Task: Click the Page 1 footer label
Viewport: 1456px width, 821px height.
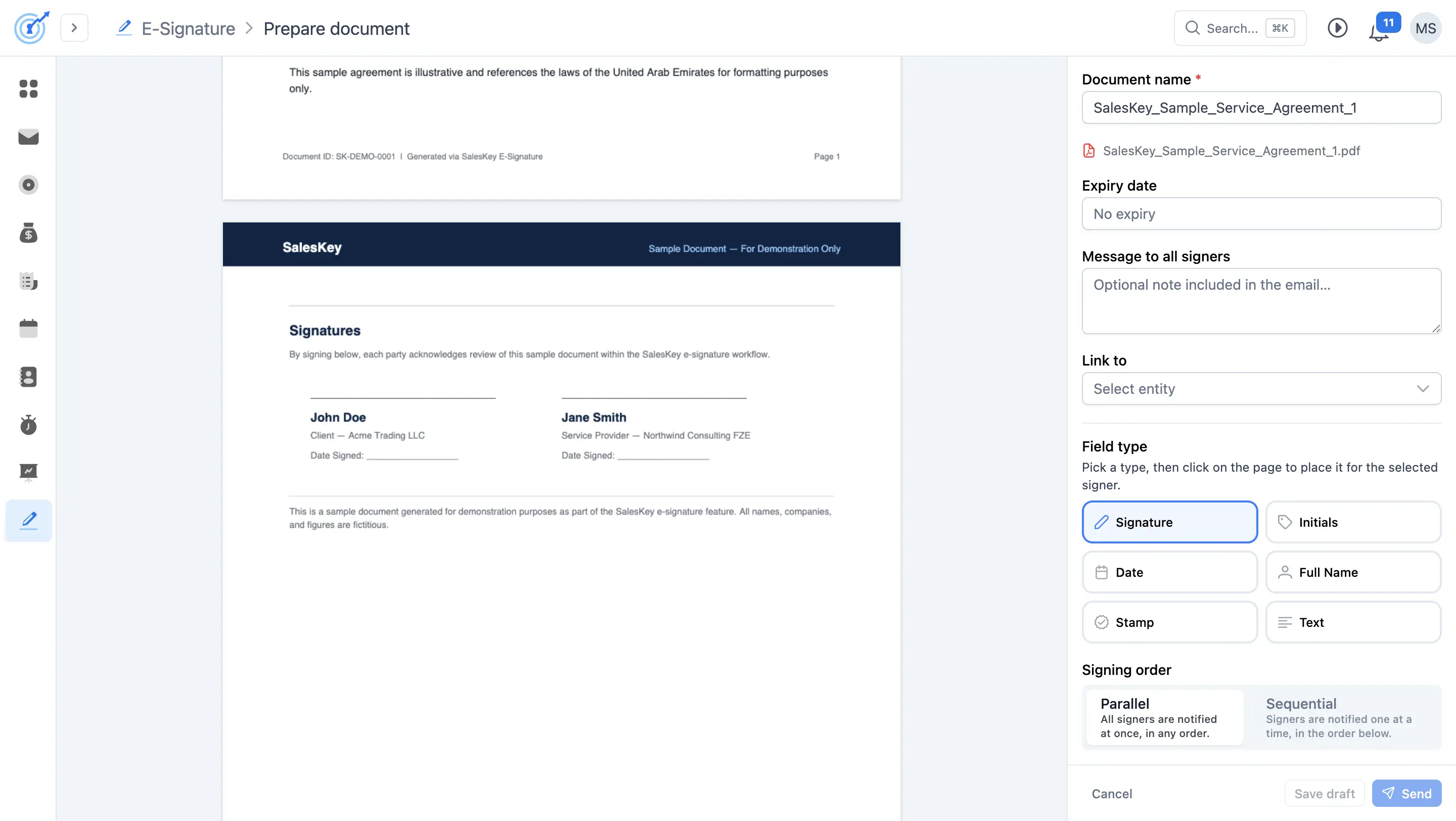Action: (827, 157)
